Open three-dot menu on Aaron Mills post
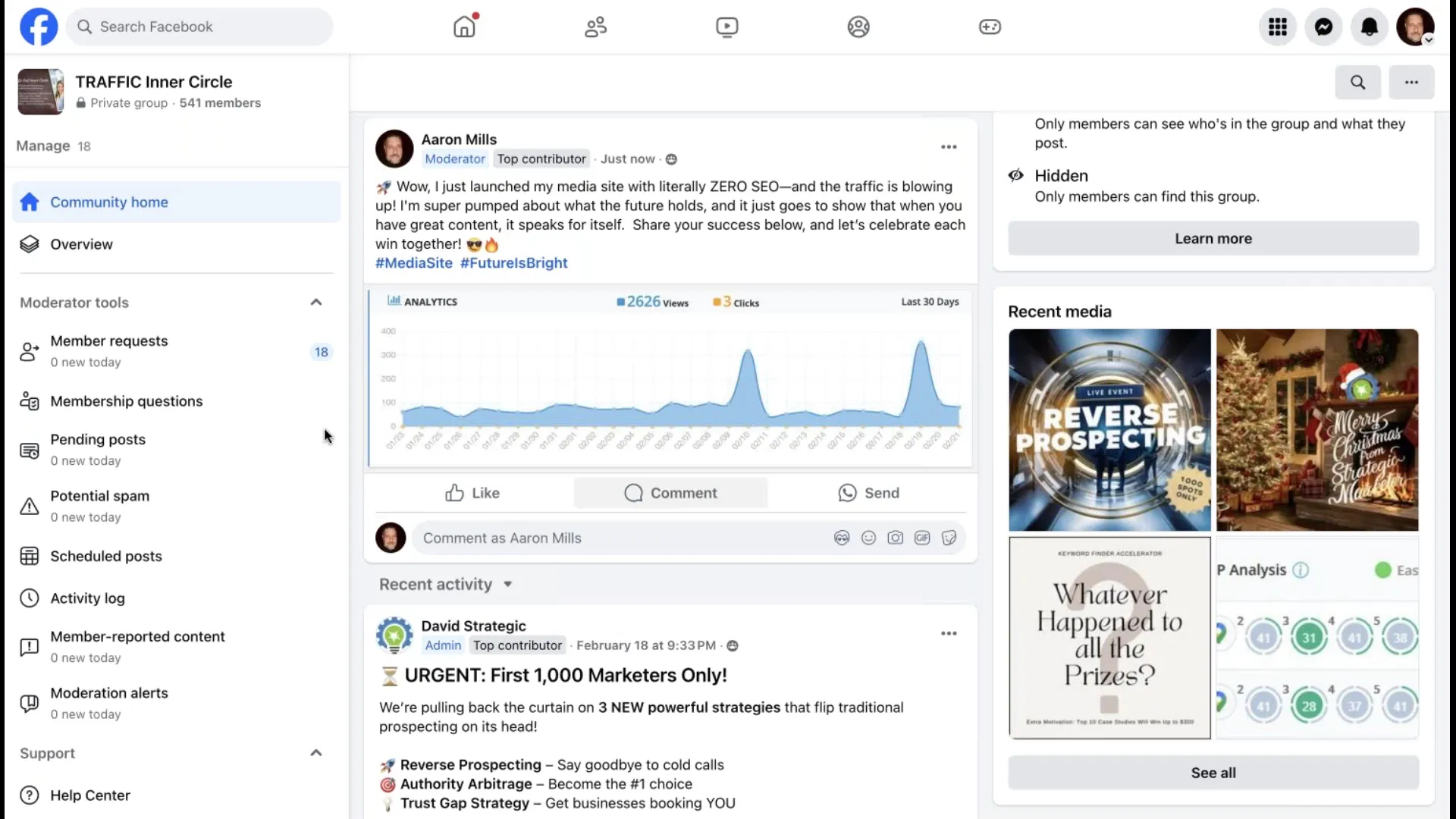Screen dimensions: 1456x819 pos(949,147)
